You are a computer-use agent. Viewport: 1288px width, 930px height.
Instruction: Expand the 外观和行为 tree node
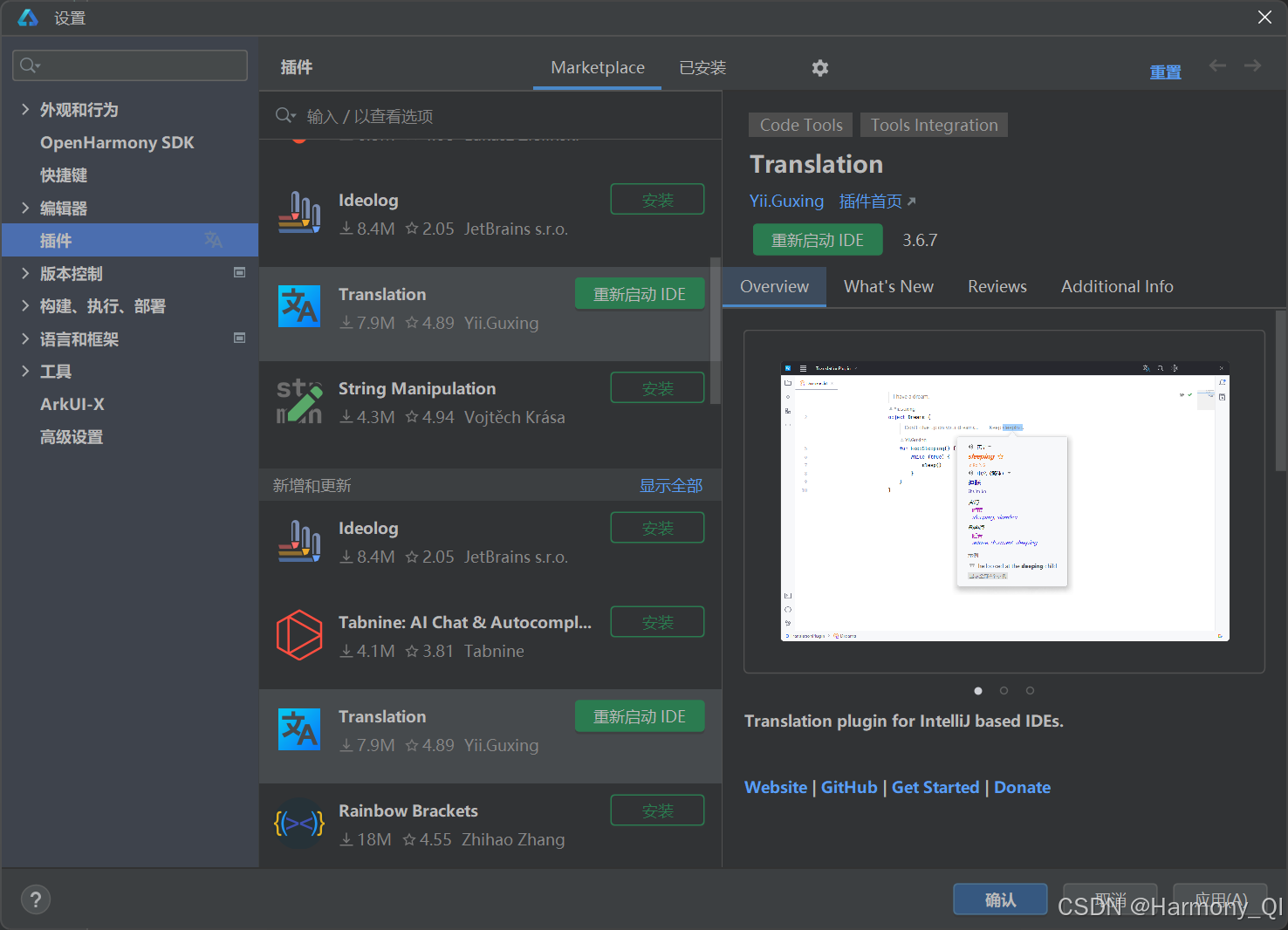tap(25, 109)
